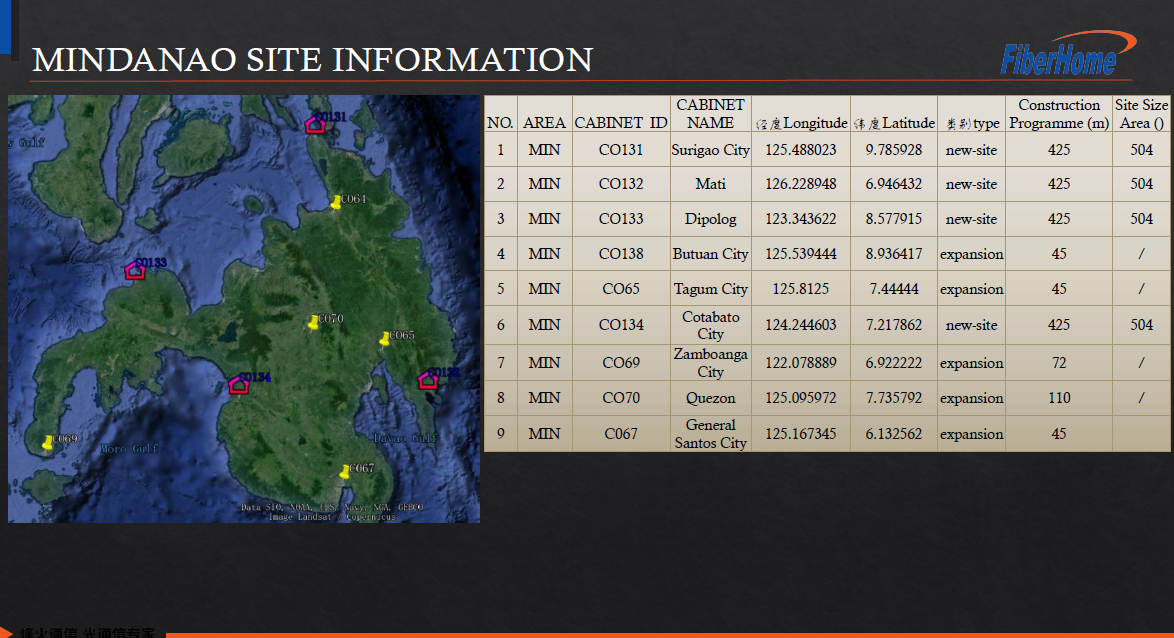Click the yellow C065 pushpin on map
The image size is (1174, 638).
point(385,338)
